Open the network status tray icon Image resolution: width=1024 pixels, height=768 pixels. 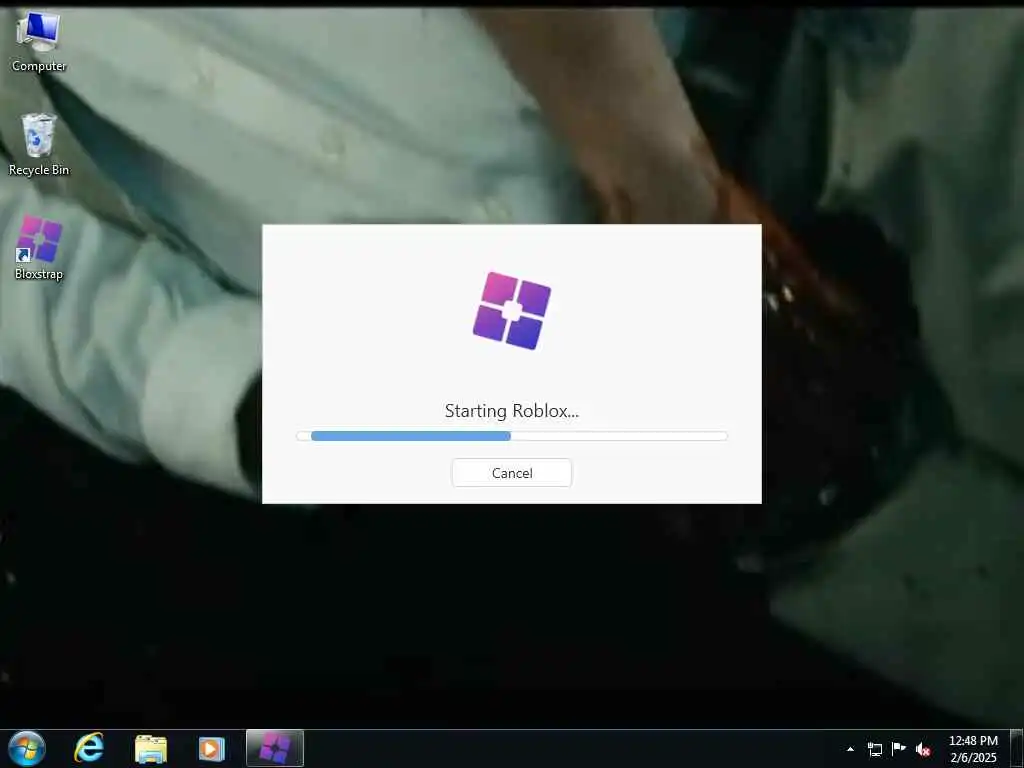click(874, 749)
